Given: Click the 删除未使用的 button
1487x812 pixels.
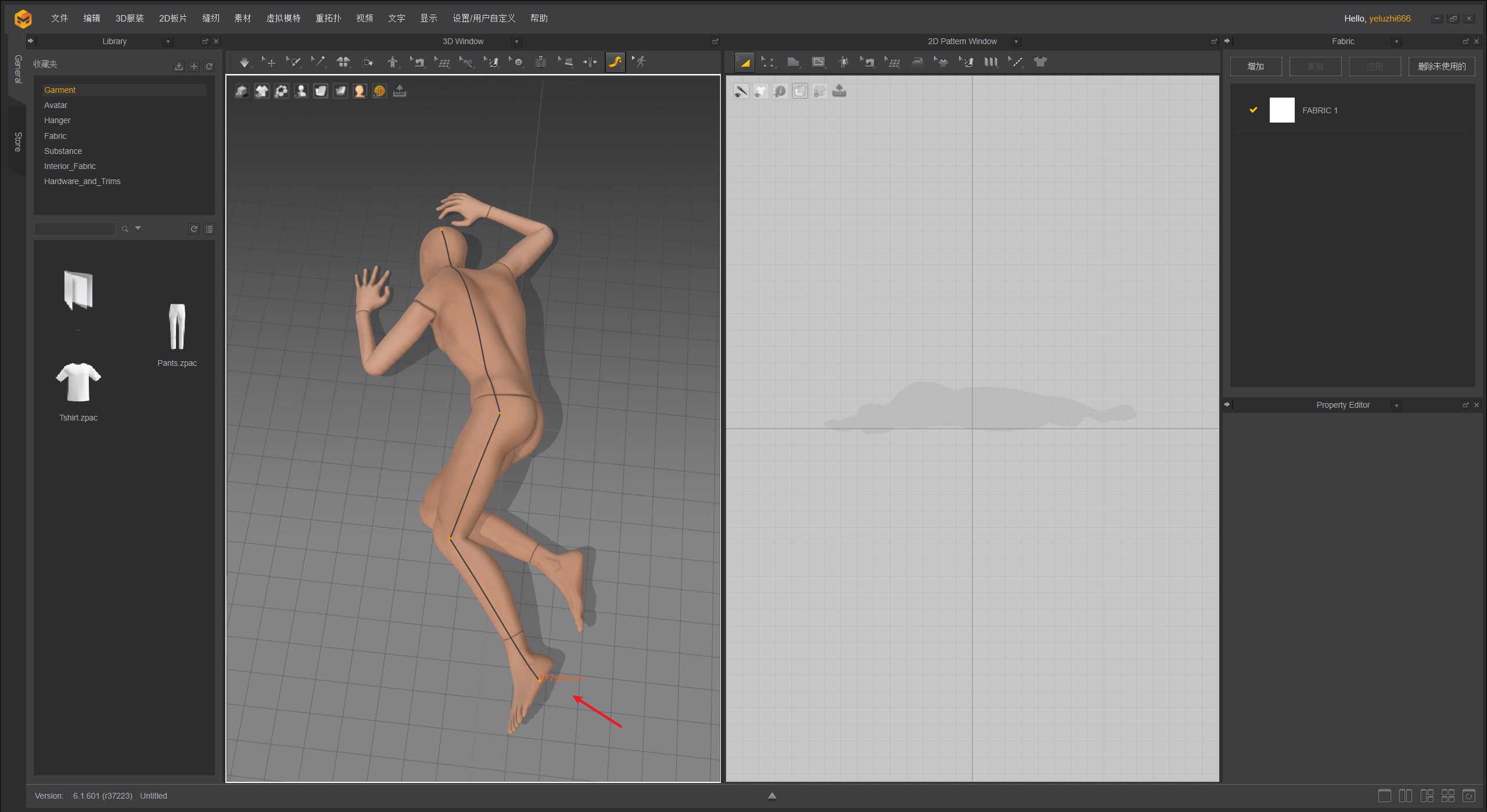Looking at the screenshot, I should (x=1441, y=66).
